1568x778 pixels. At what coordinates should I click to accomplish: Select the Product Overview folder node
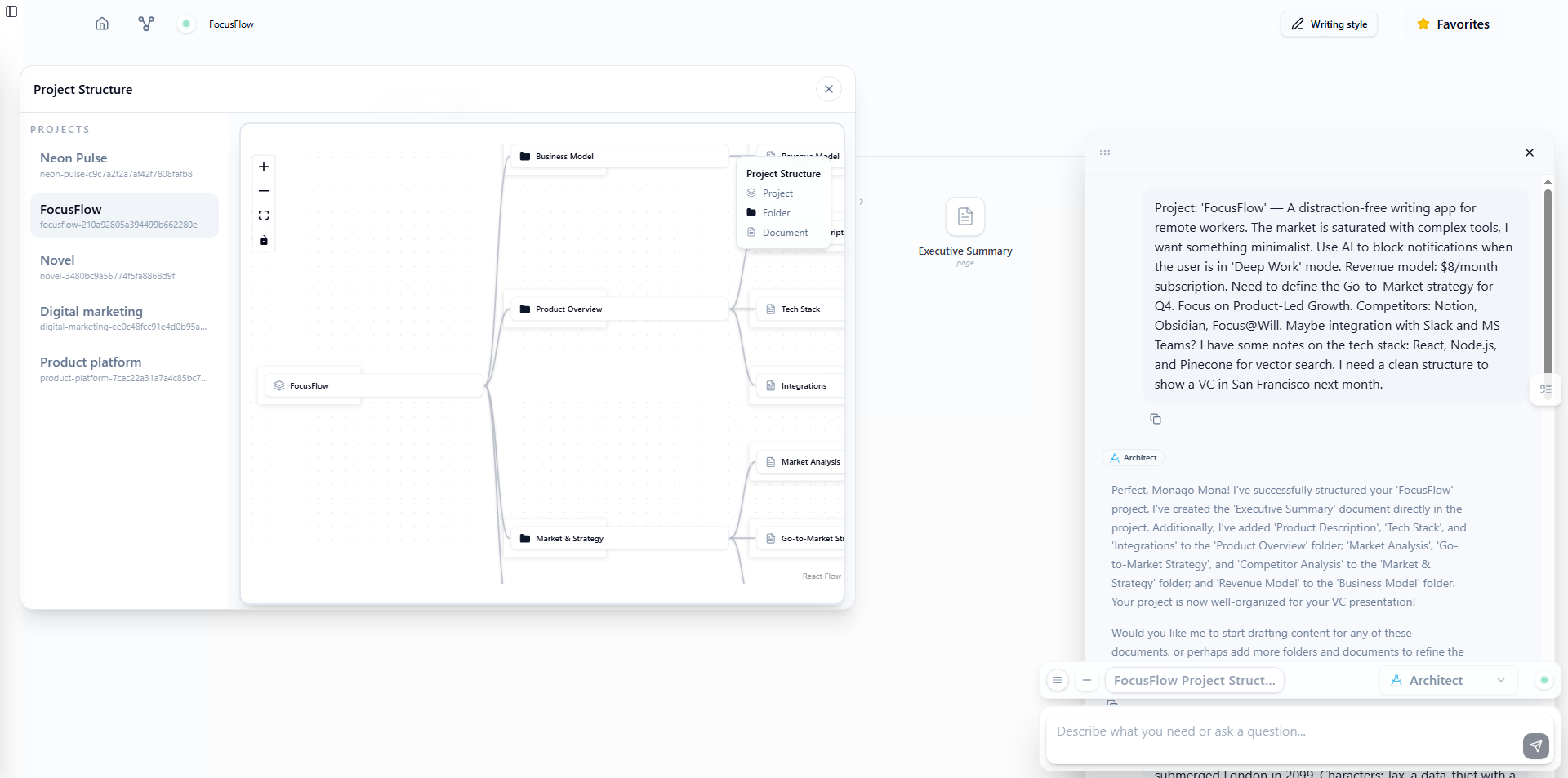point(619,309)
